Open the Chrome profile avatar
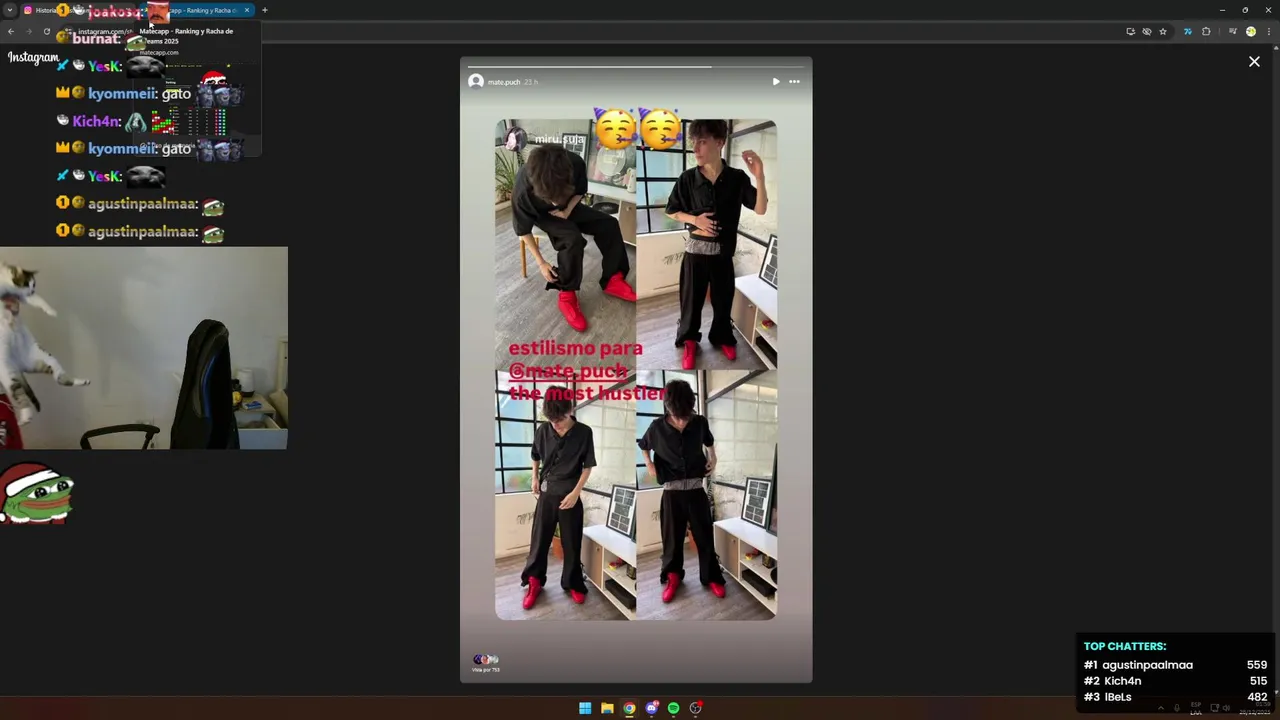Viewport: 1280px width, 720px height. pos(1251,31)
